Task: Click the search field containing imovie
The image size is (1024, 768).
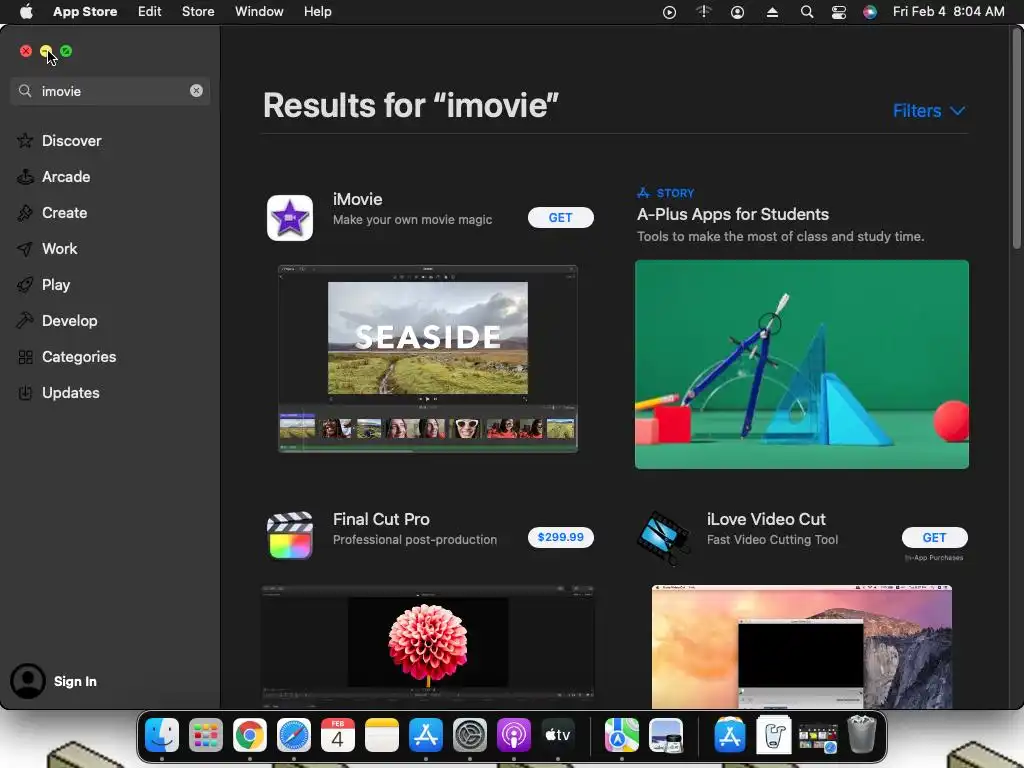Action: [x=110, y=91]
